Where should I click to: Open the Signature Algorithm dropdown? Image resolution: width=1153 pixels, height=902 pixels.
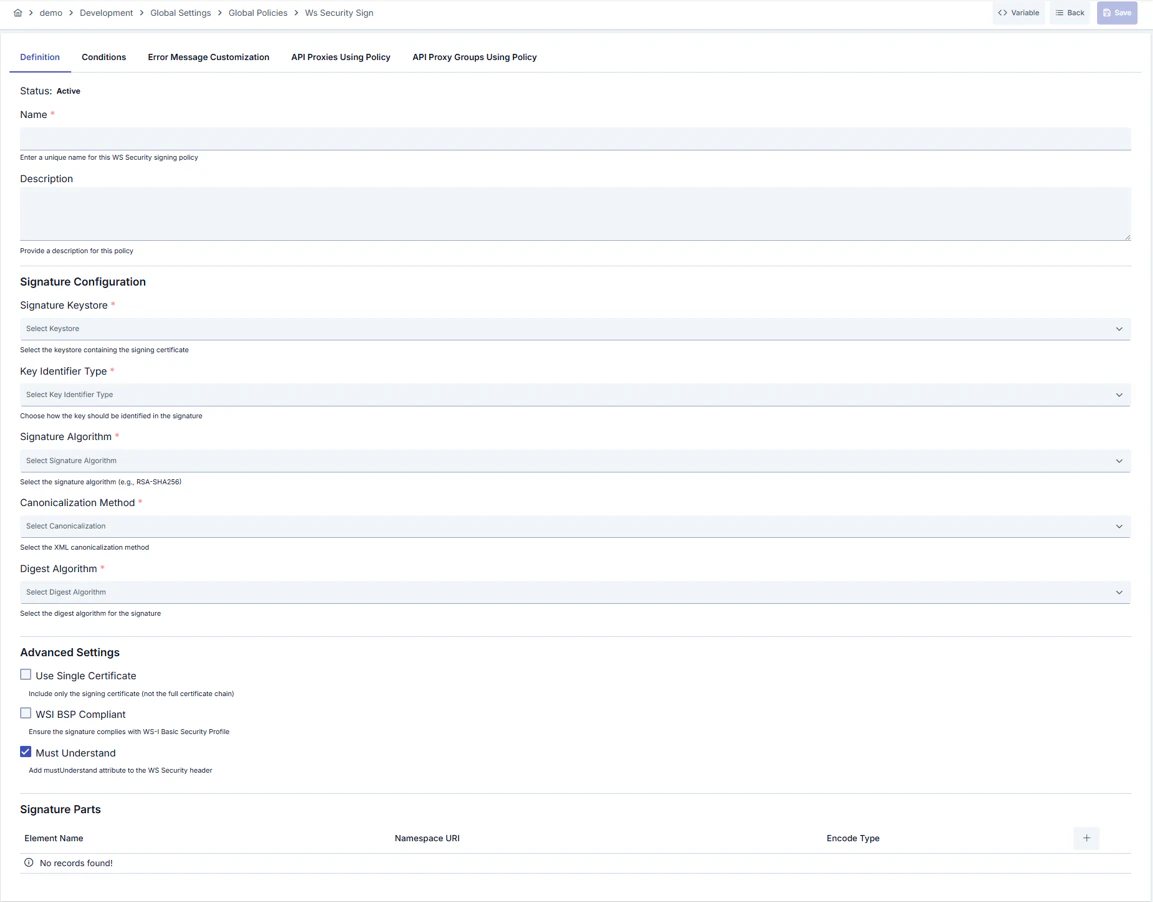click(x=575, y=461)
